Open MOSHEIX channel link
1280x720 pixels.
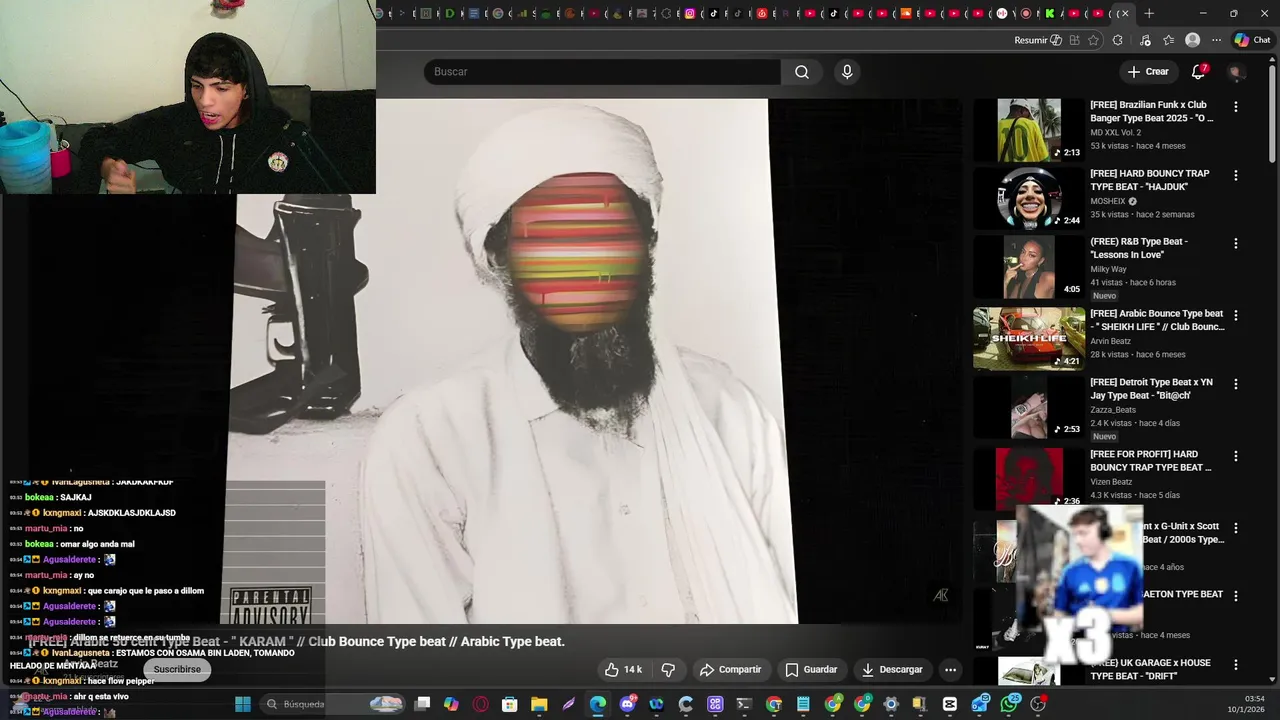pyautogui.click(x=1108, y=201)
